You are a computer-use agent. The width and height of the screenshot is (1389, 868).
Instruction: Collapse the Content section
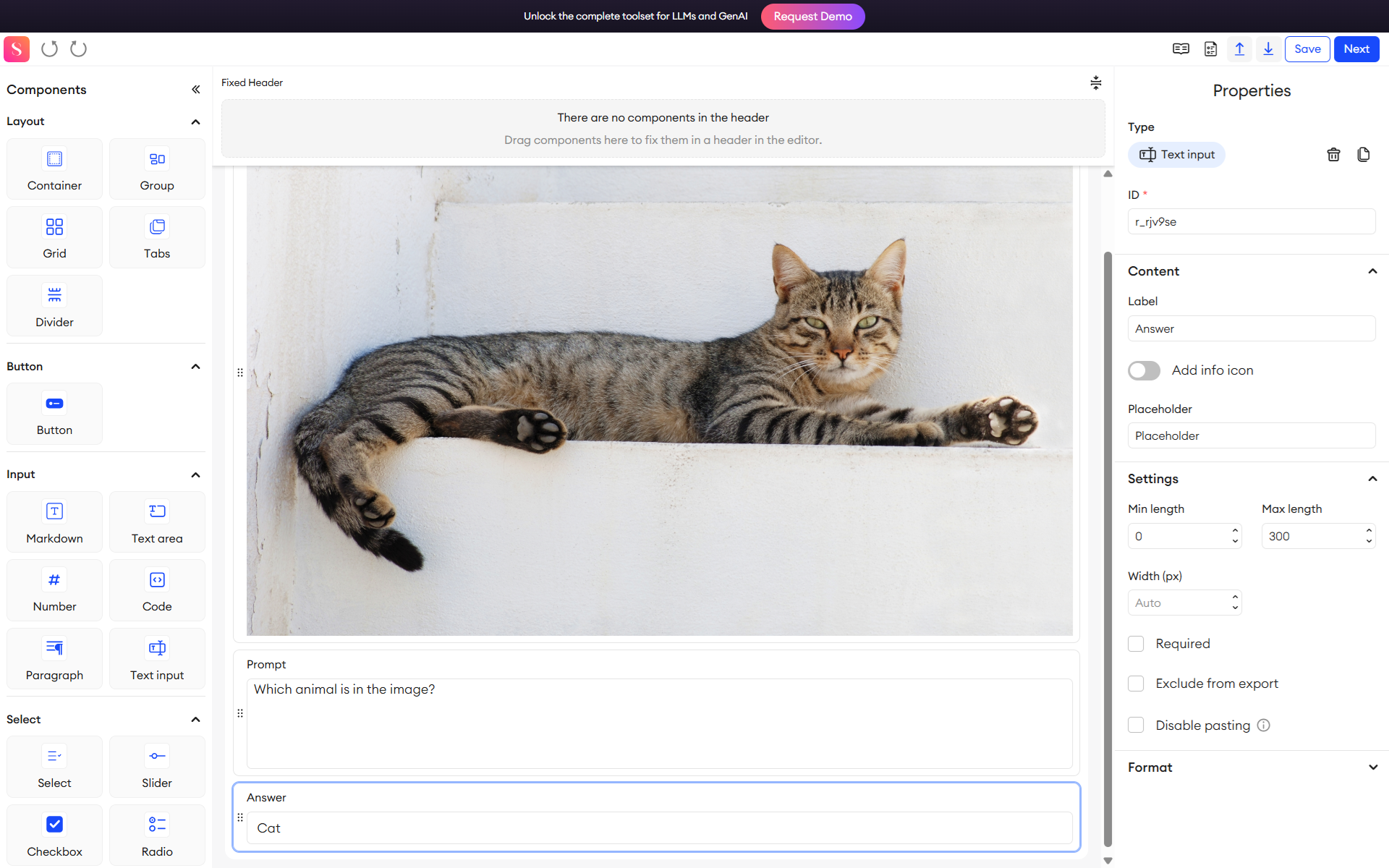(x=1372, y=271)
